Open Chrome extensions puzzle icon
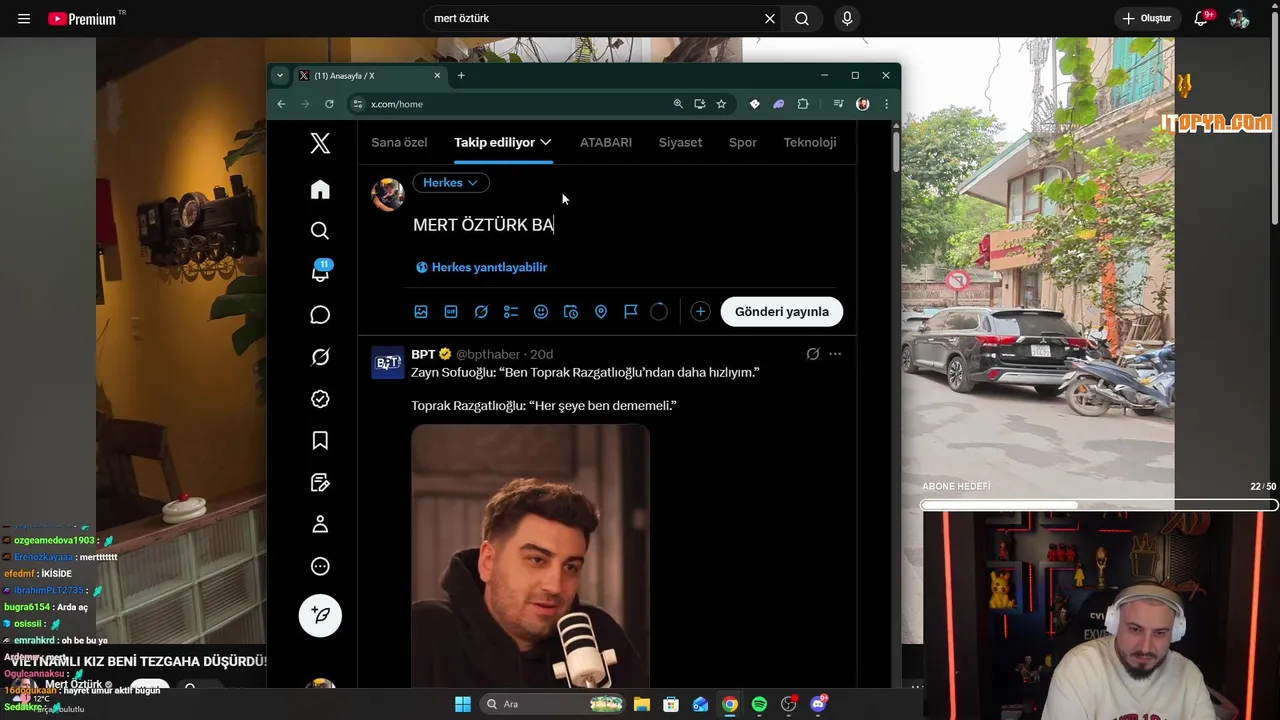 point(803,104)
